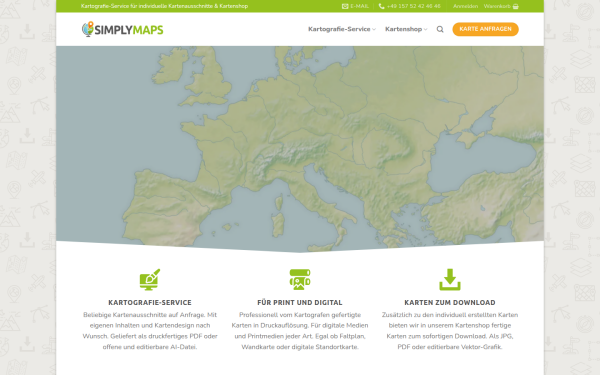Click the SimplyMaps logo
The width and height of the screenshot is (600, 375).
point(122,29)
